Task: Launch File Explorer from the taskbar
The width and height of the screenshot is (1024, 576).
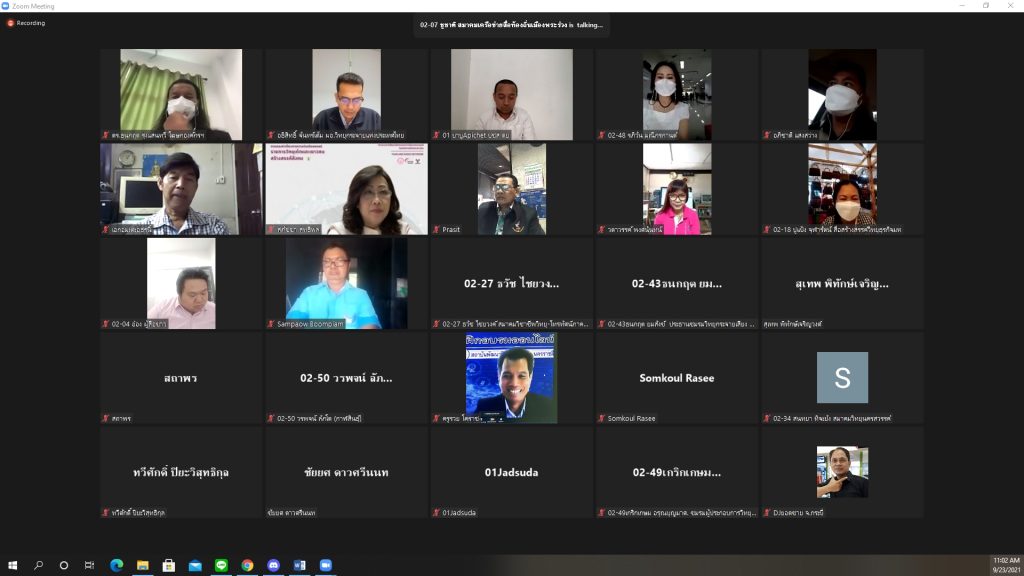Action: (143, 565)
